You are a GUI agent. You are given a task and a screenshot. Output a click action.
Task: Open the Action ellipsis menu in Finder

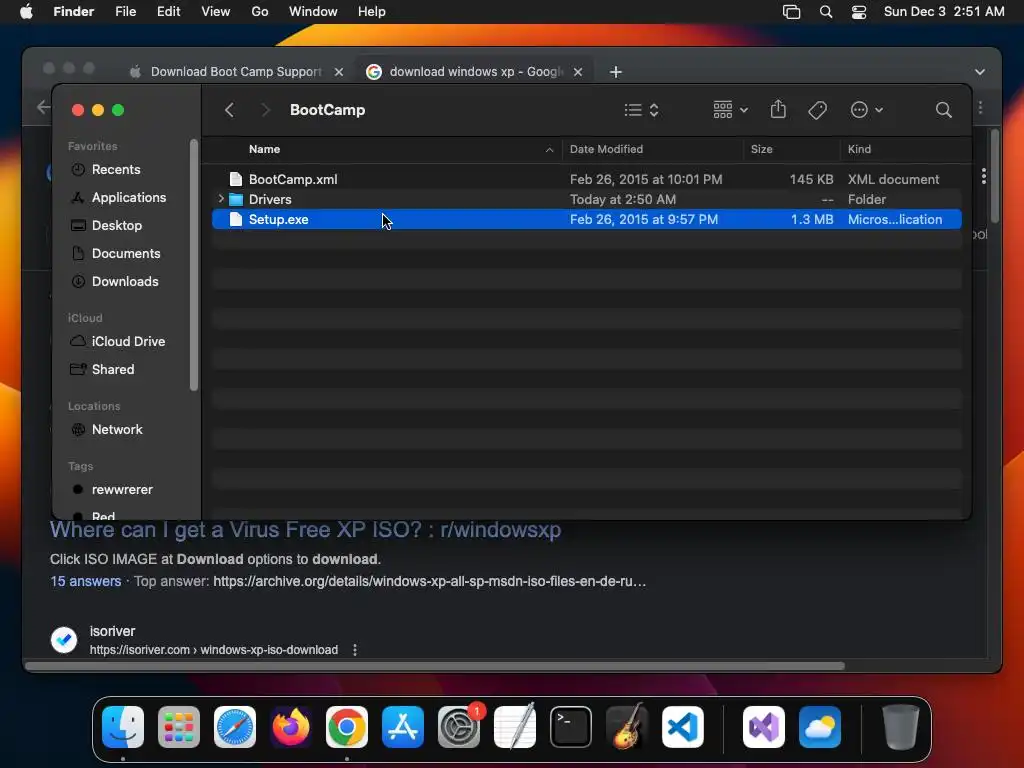pyautogui.click(x=867, y=110)
